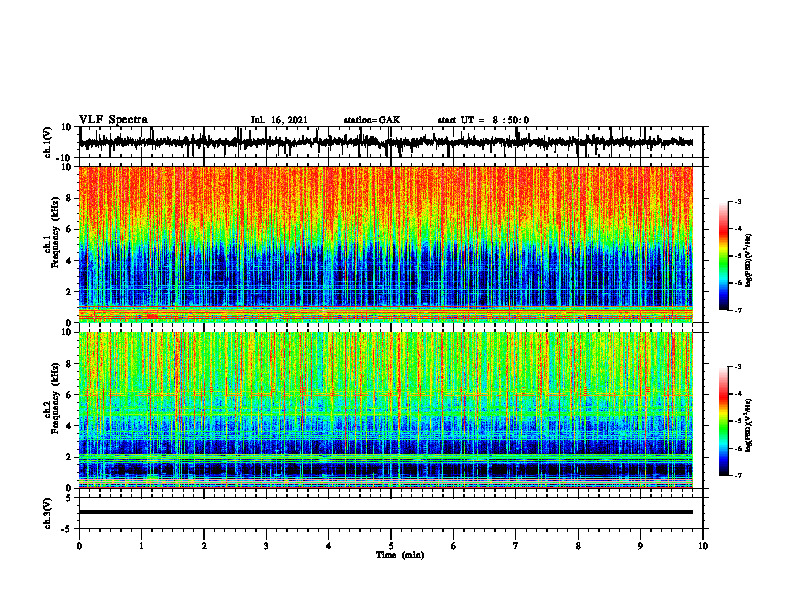792x612 pixels.
Task: Click the "ch.1(V)" axis label
Action: 47,142
